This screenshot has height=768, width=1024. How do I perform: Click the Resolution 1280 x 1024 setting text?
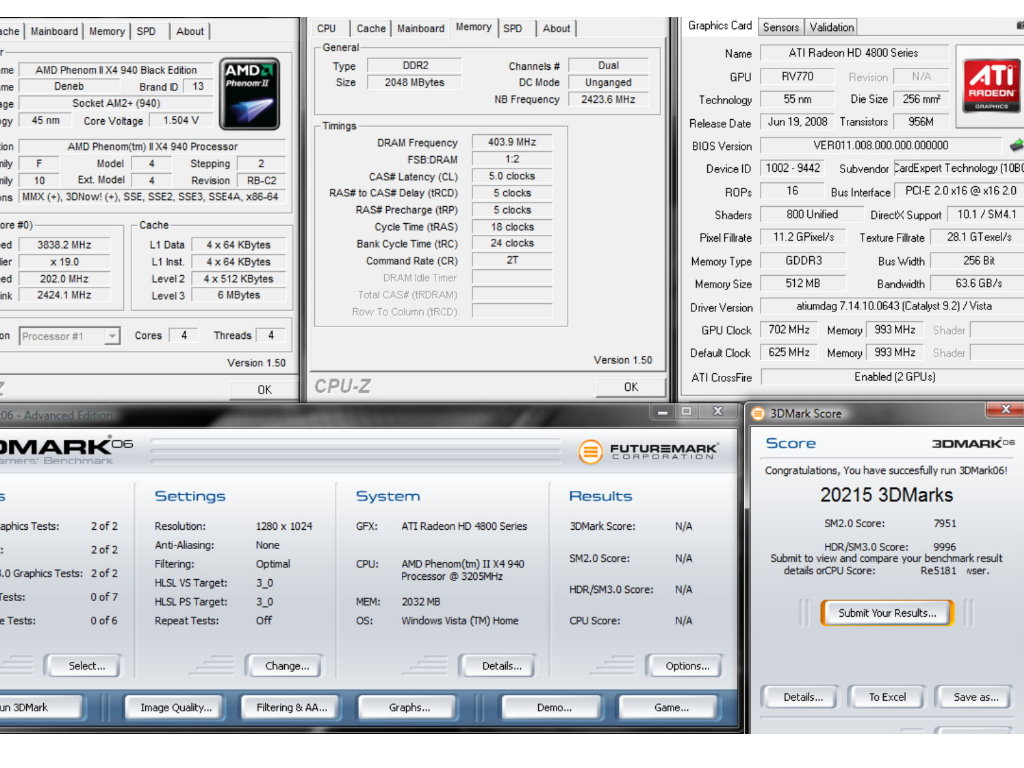point(284,526)
